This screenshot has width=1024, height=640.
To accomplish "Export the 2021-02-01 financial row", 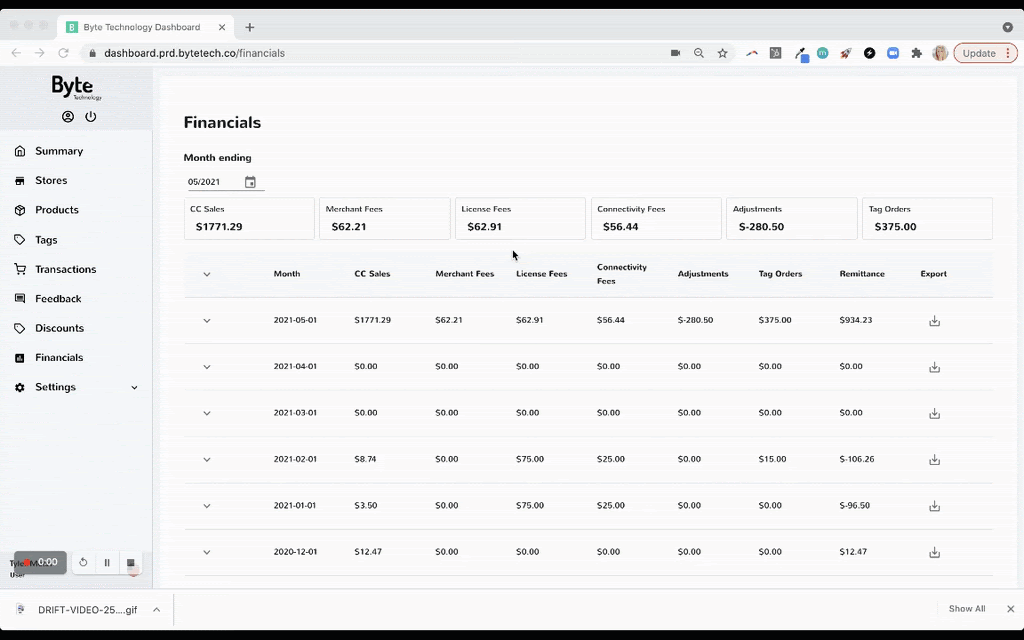I will pyautogui.click(x=934, y=460).
